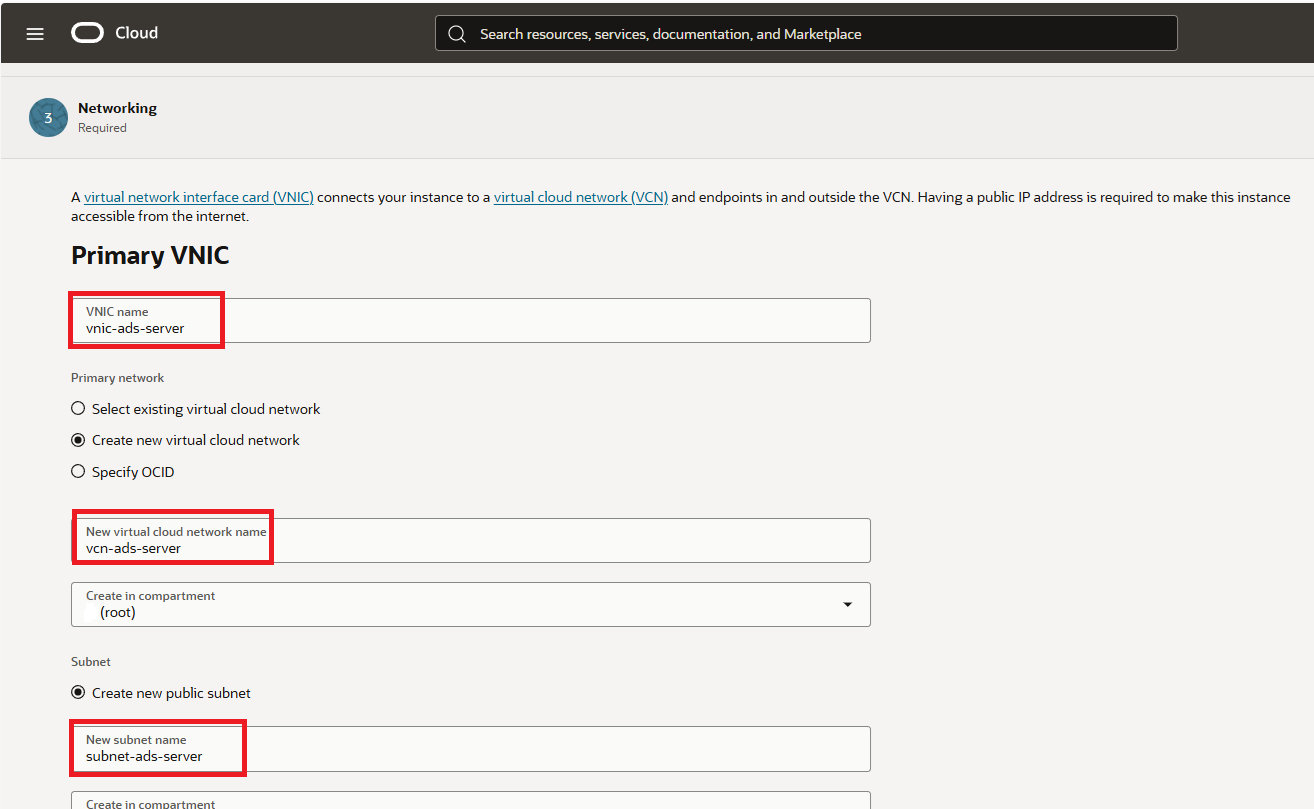Viewport: 1314px width, 809px height.
Task: Open the hamburger navigation menu
Action: tap(35, 33)
